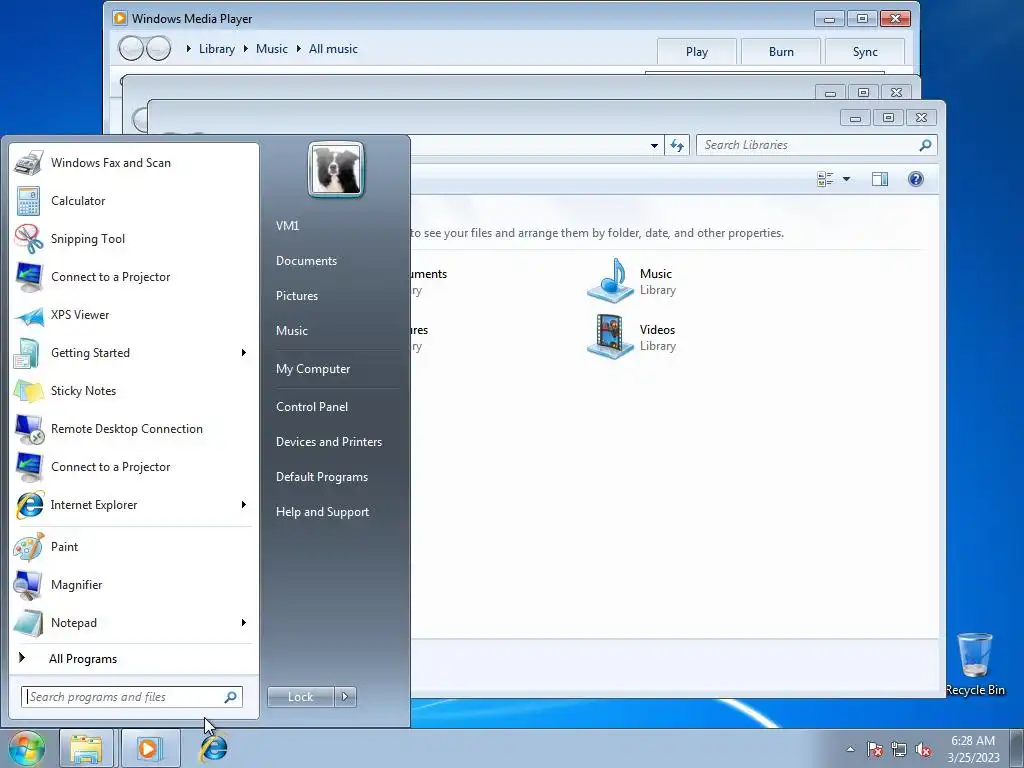Expand arrow before All music breadcrumb
Image resolution: width=1024 pixels, height=768 pixels.
coord(298,49)
